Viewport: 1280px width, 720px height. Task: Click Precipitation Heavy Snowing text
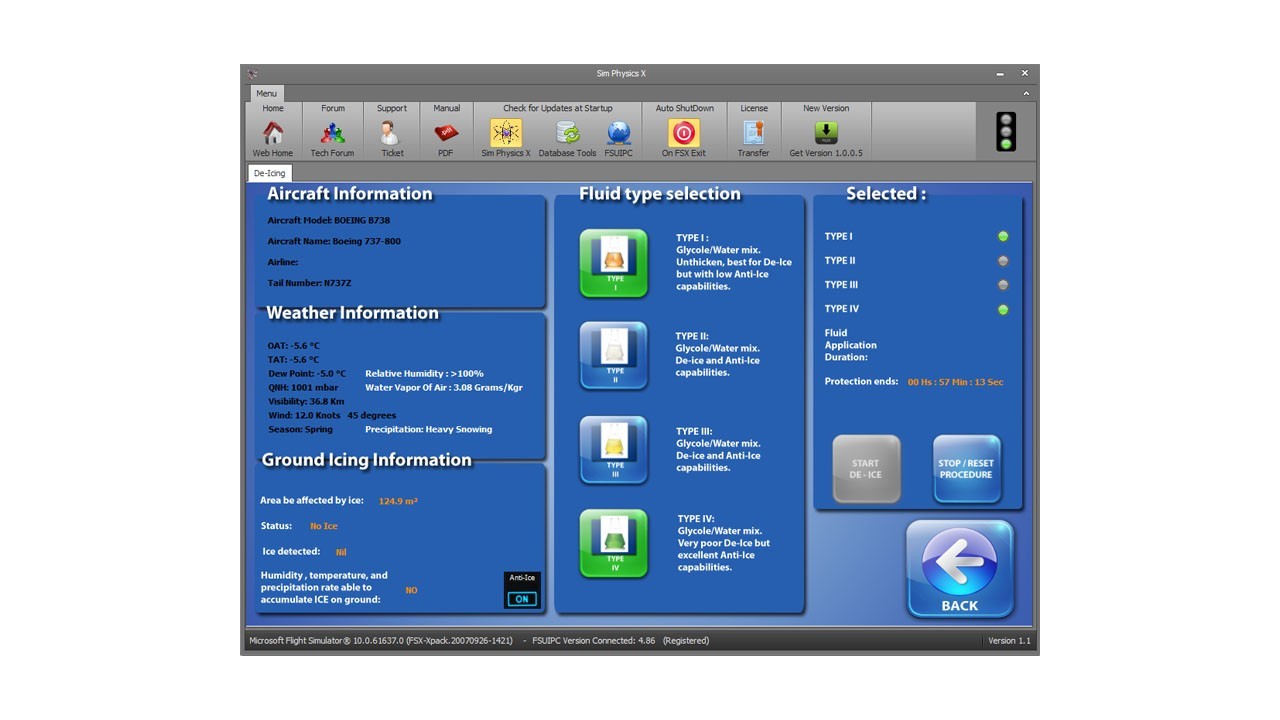429,429
